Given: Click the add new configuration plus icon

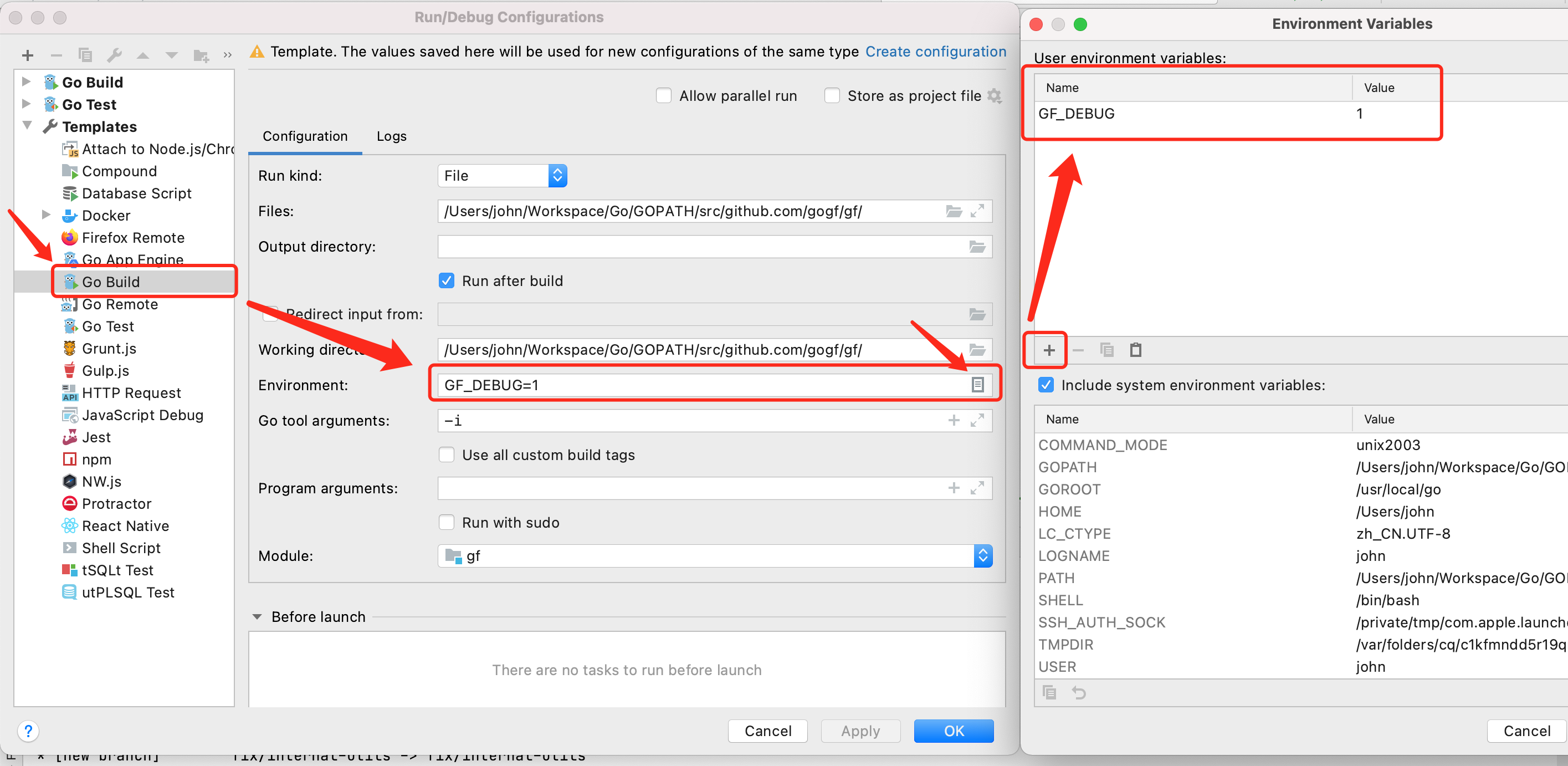Looking at the screenshot, I should coord(27,55).
